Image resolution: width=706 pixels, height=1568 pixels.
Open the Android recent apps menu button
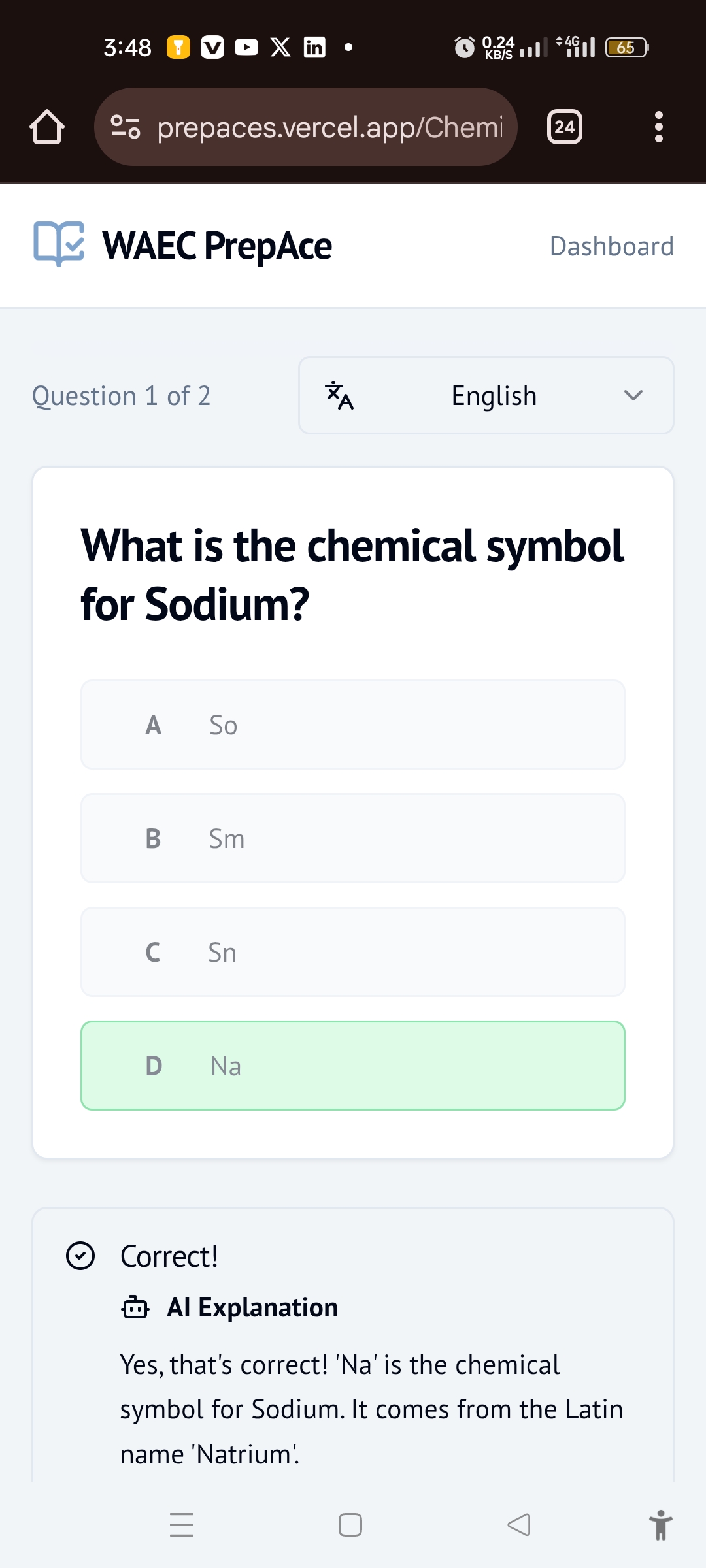pyautogui.click(x=182, y=1525)
